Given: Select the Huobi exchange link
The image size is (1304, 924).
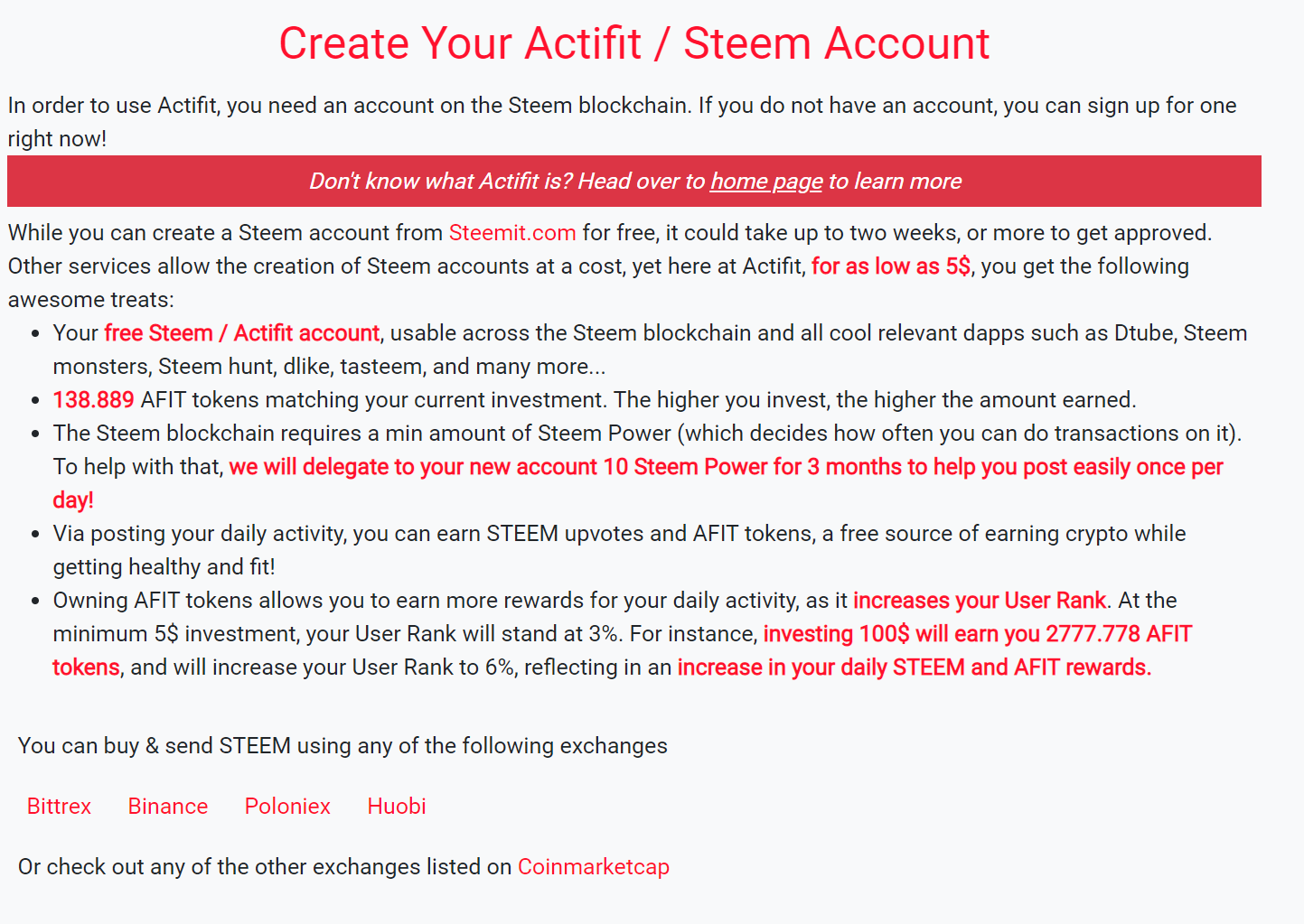Looking at the screenshot, I should coord(396,807).
